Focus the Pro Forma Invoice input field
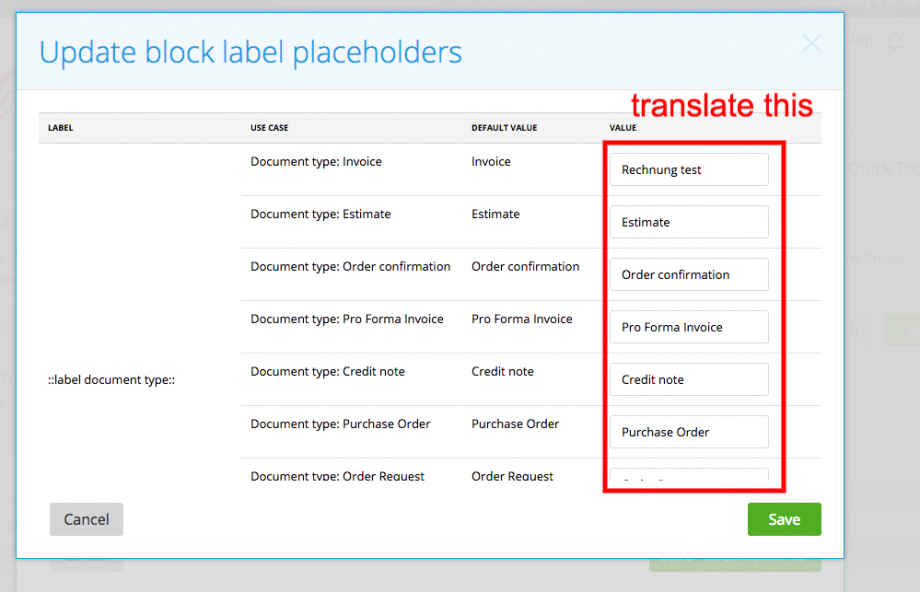 [688, 327]
